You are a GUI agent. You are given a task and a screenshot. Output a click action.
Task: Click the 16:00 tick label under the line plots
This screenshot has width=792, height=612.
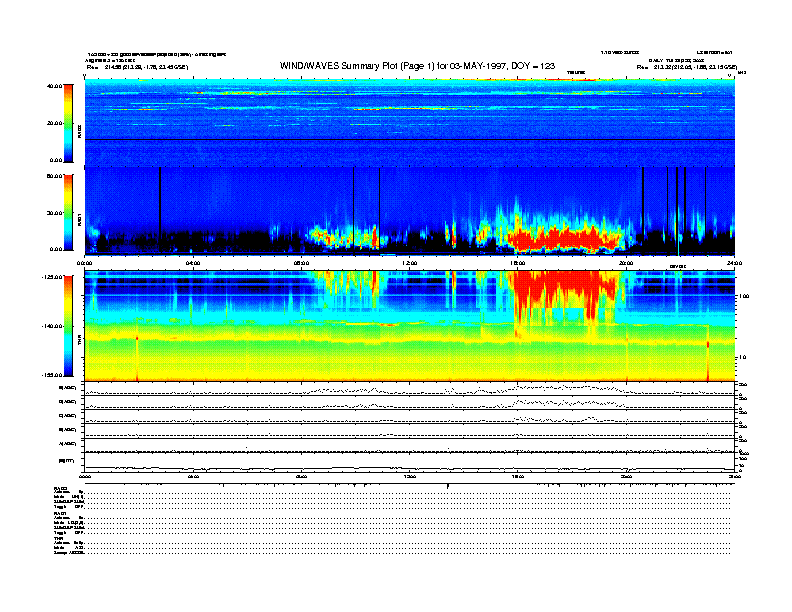(518, 476)
